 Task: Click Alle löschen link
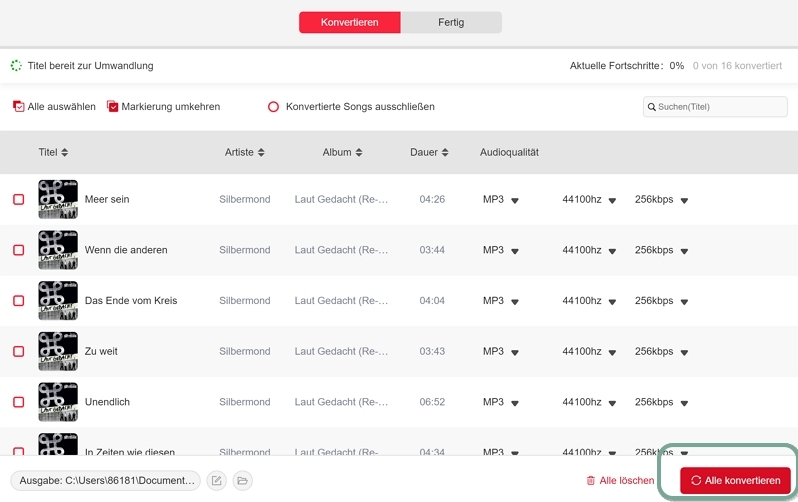pos(620,481)
